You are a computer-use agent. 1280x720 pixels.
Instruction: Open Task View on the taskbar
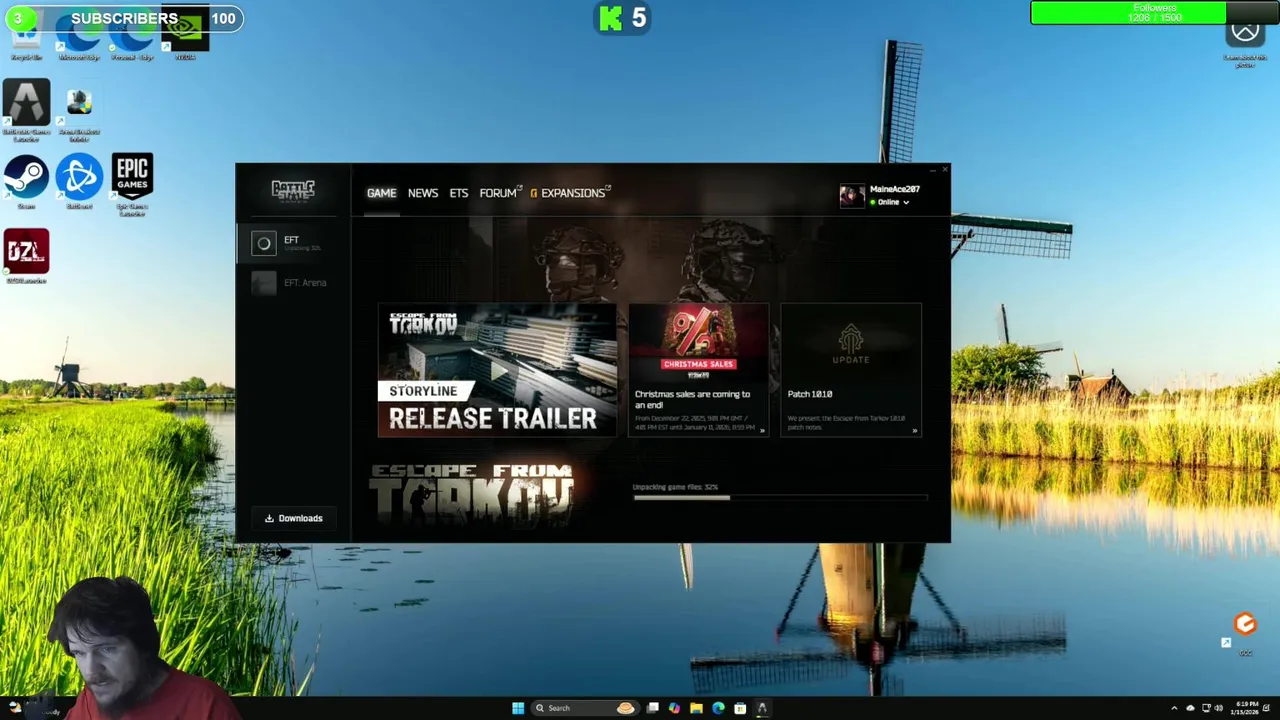point(653,708)
